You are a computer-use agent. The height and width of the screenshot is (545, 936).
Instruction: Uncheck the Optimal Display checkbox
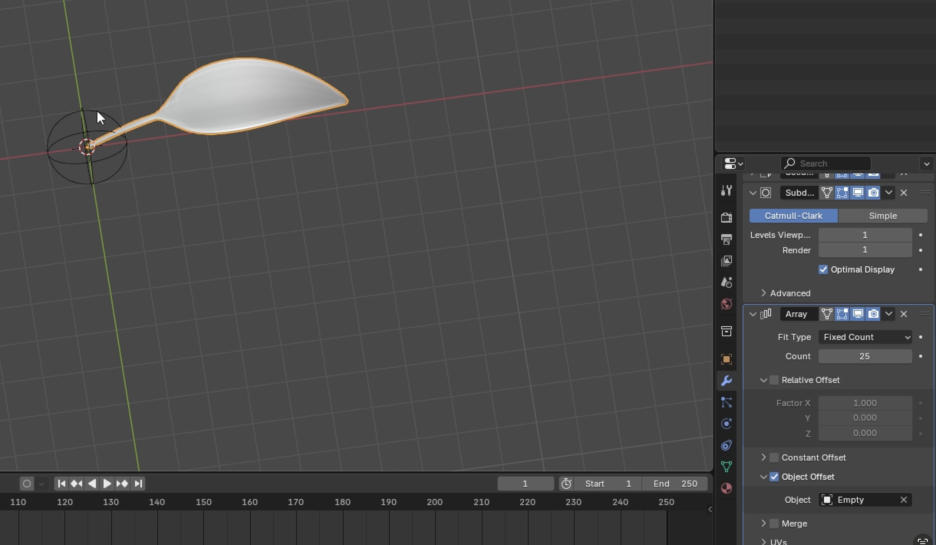tap(823, 269)
